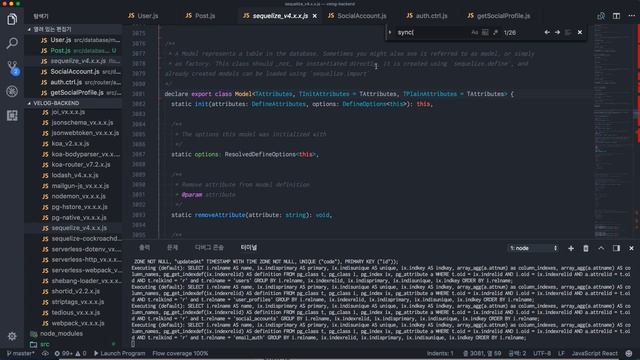640x360 pixels.
Task: Select User.js in open editors list
Action: point(73,40)
